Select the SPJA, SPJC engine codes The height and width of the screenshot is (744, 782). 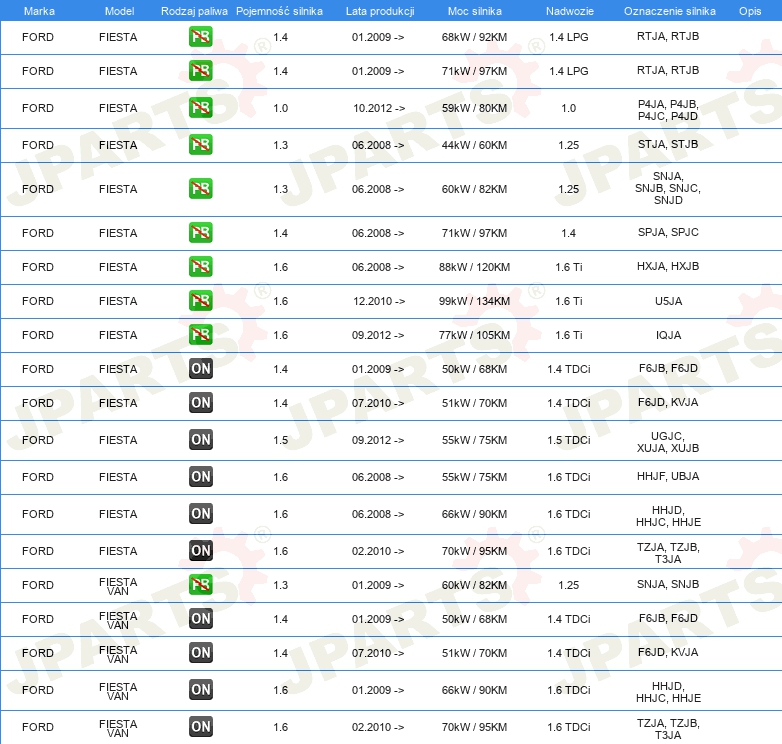668,232
